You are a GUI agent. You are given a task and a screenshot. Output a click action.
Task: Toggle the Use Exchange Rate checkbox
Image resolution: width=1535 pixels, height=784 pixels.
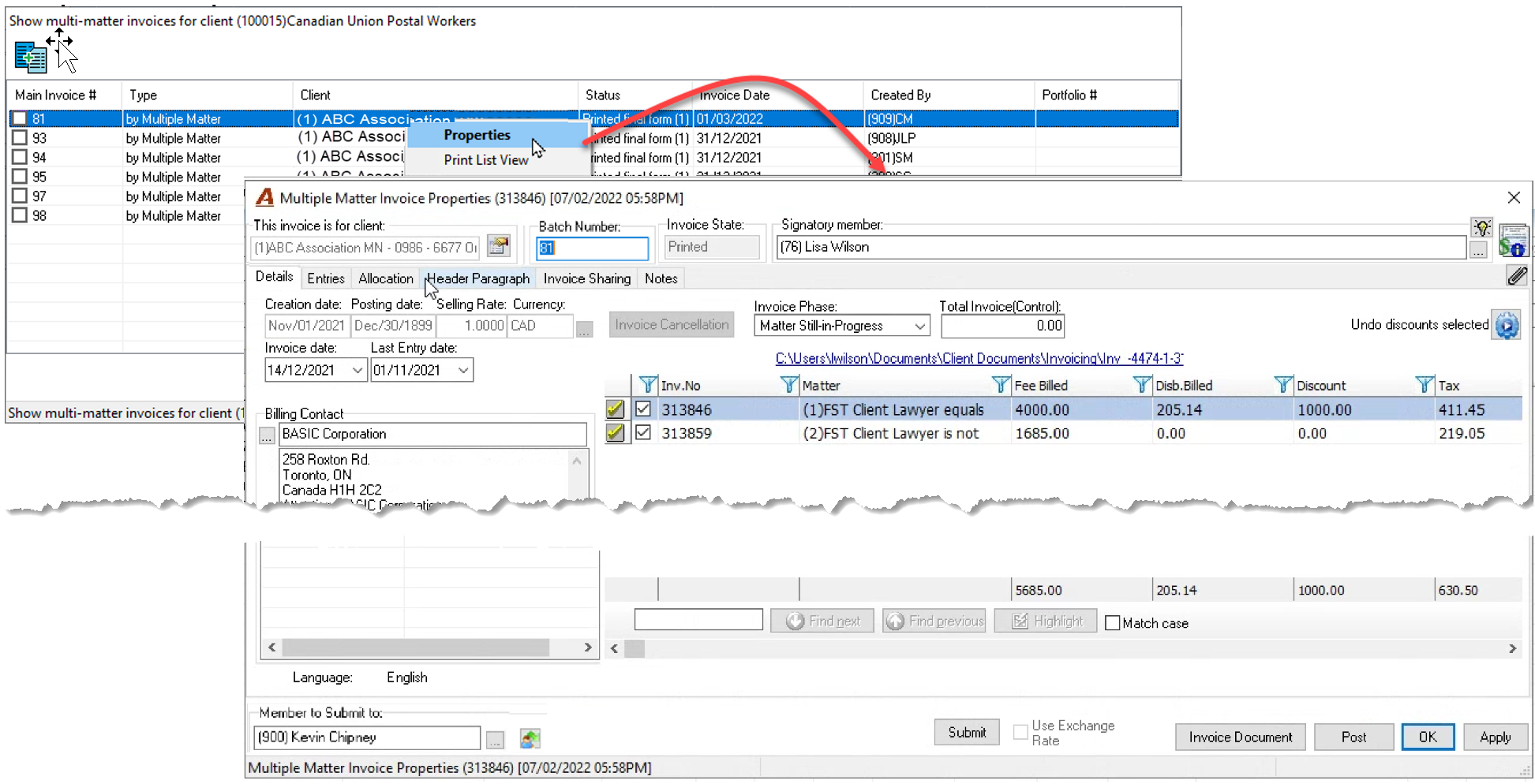(x=1020, y=732)
